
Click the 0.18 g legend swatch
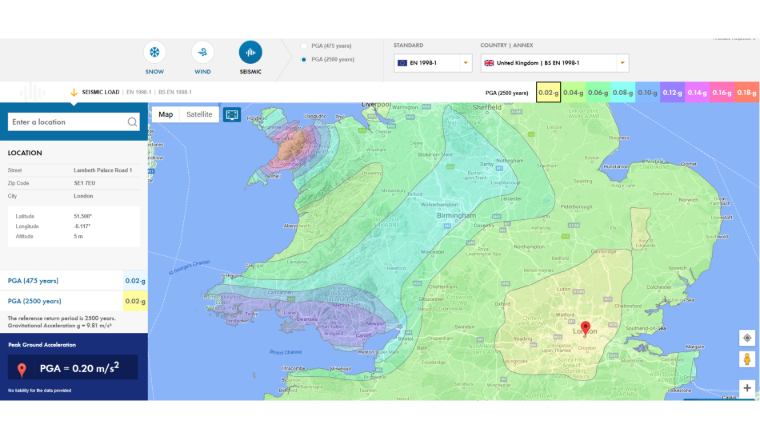[x=746, y=92]
